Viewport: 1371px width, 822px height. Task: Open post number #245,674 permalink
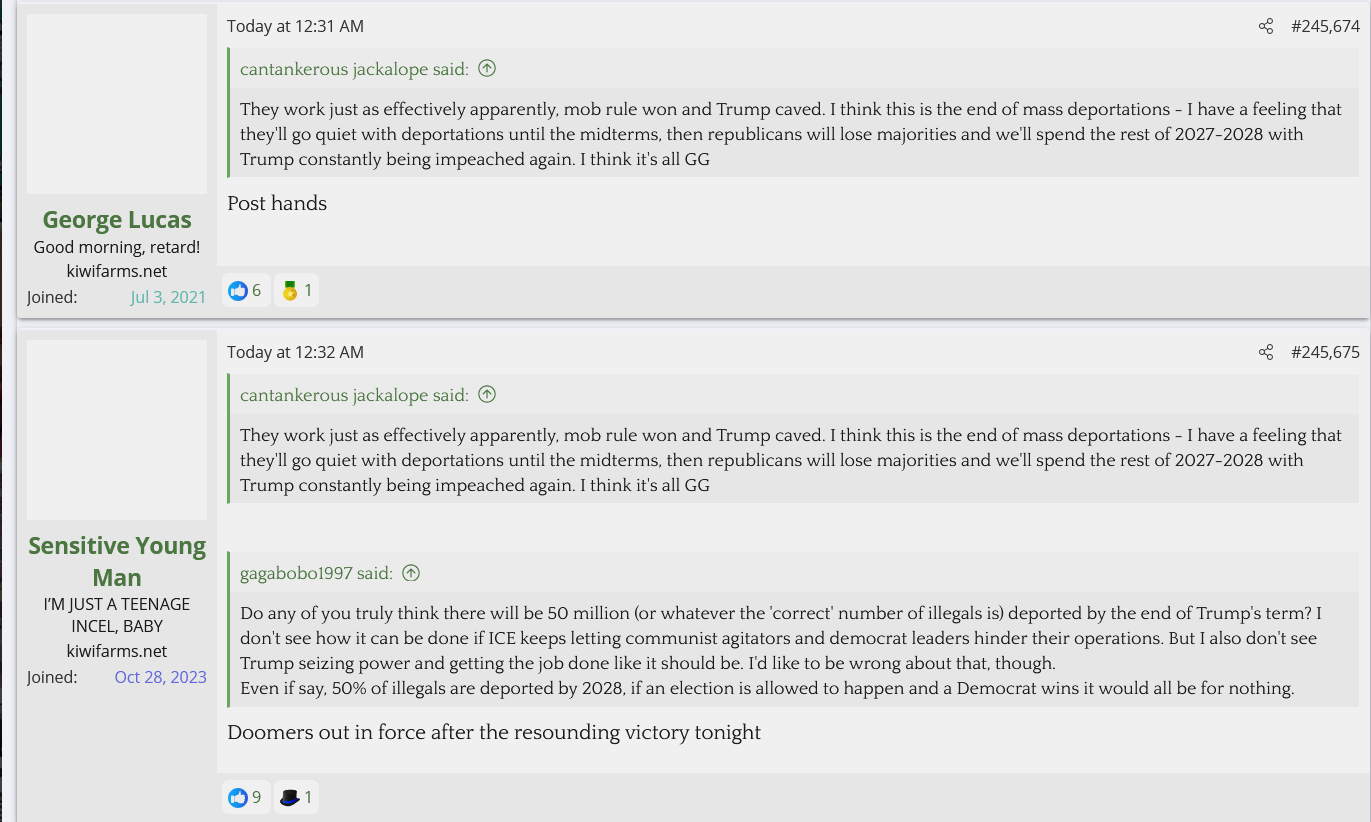click(x=1325, y=27)
